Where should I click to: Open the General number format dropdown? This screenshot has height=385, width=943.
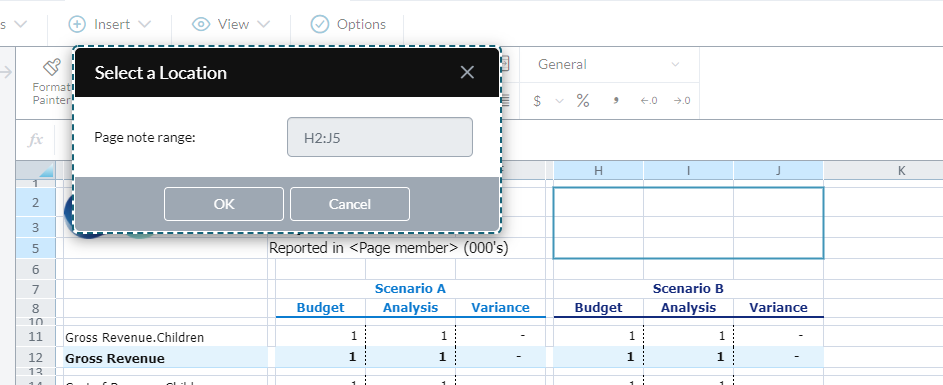[609, 64]
